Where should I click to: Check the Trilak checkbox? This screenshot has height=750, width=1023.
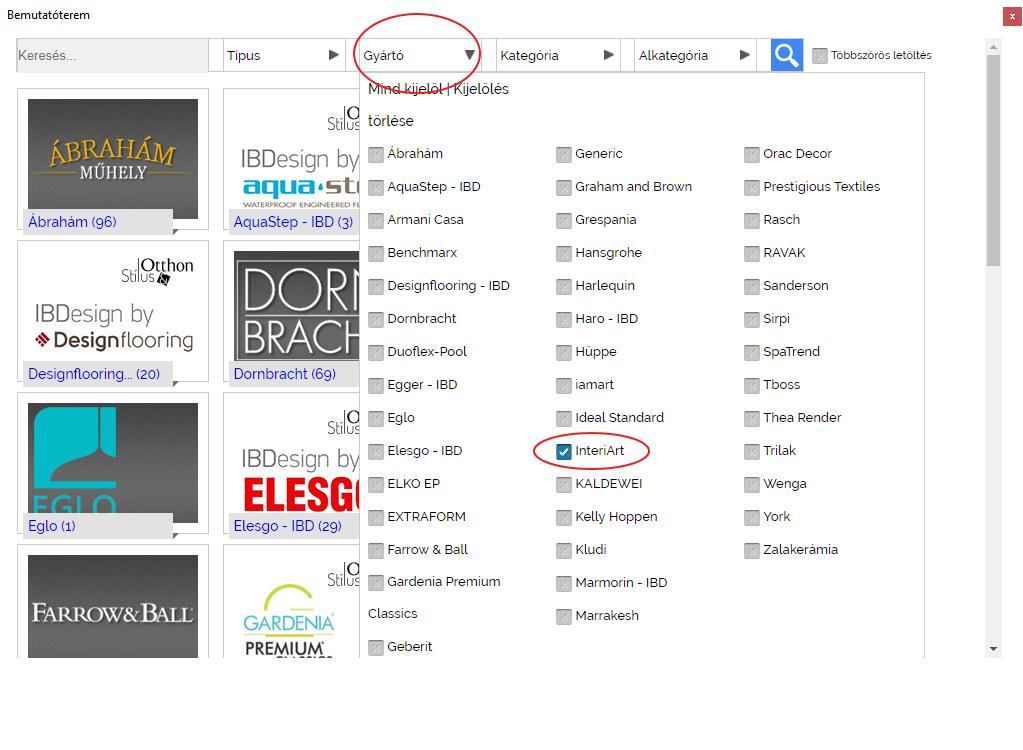pos(752,451)
